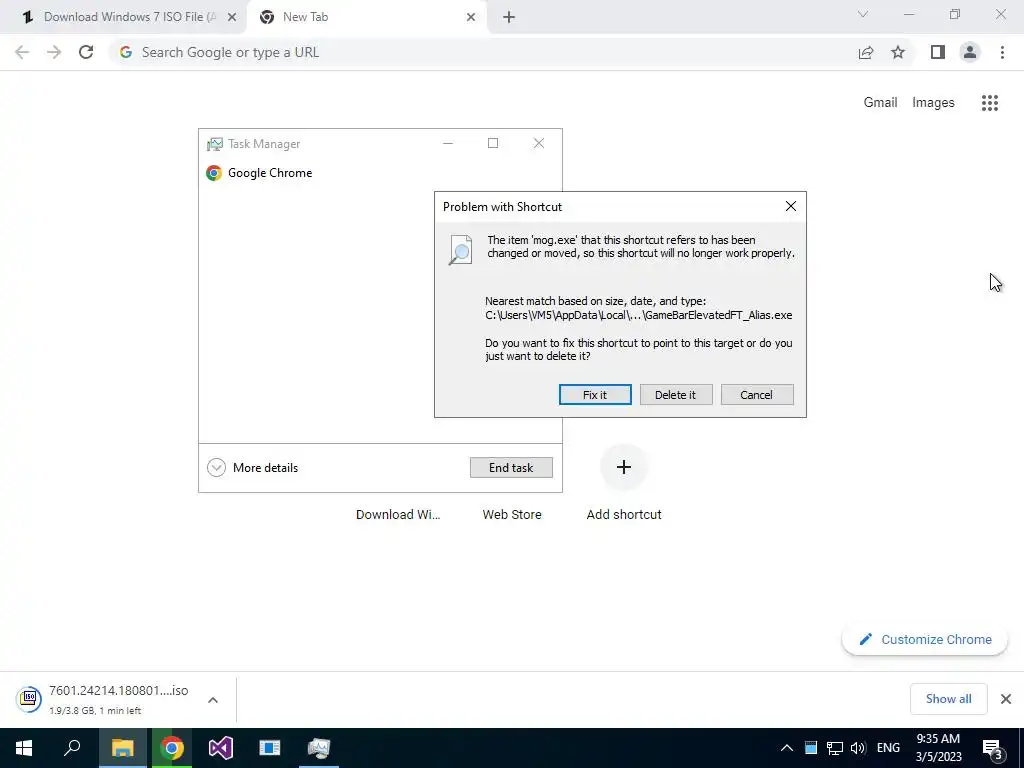The image size is (1024, 768).
Task: Open the clock showing 9:35 AM
Action: pos(938,748)
